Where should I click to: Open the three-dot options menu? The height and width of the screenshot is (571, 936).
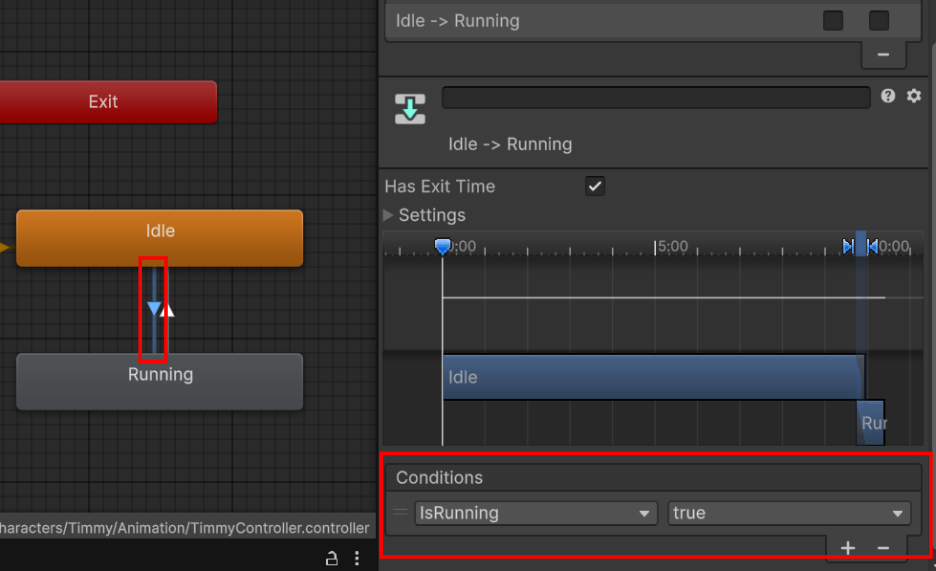pyautogui.click(x=357, y=558)
